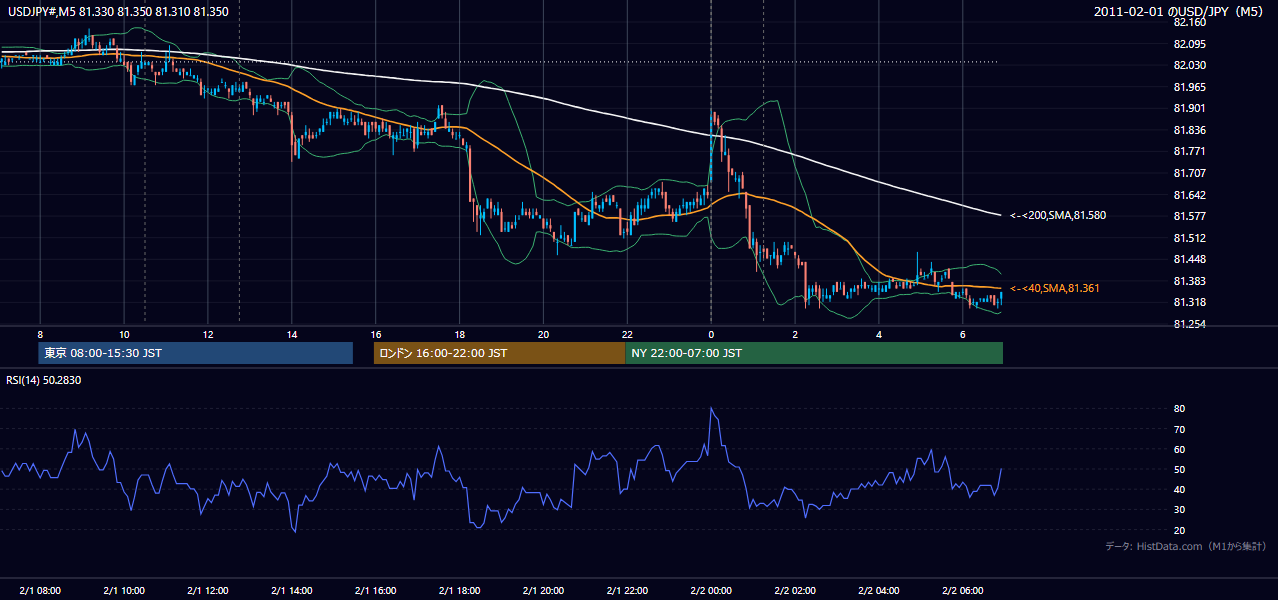
Task: Click the 40,SMA,81.361 line label
Action: [x=1054, y=288]
